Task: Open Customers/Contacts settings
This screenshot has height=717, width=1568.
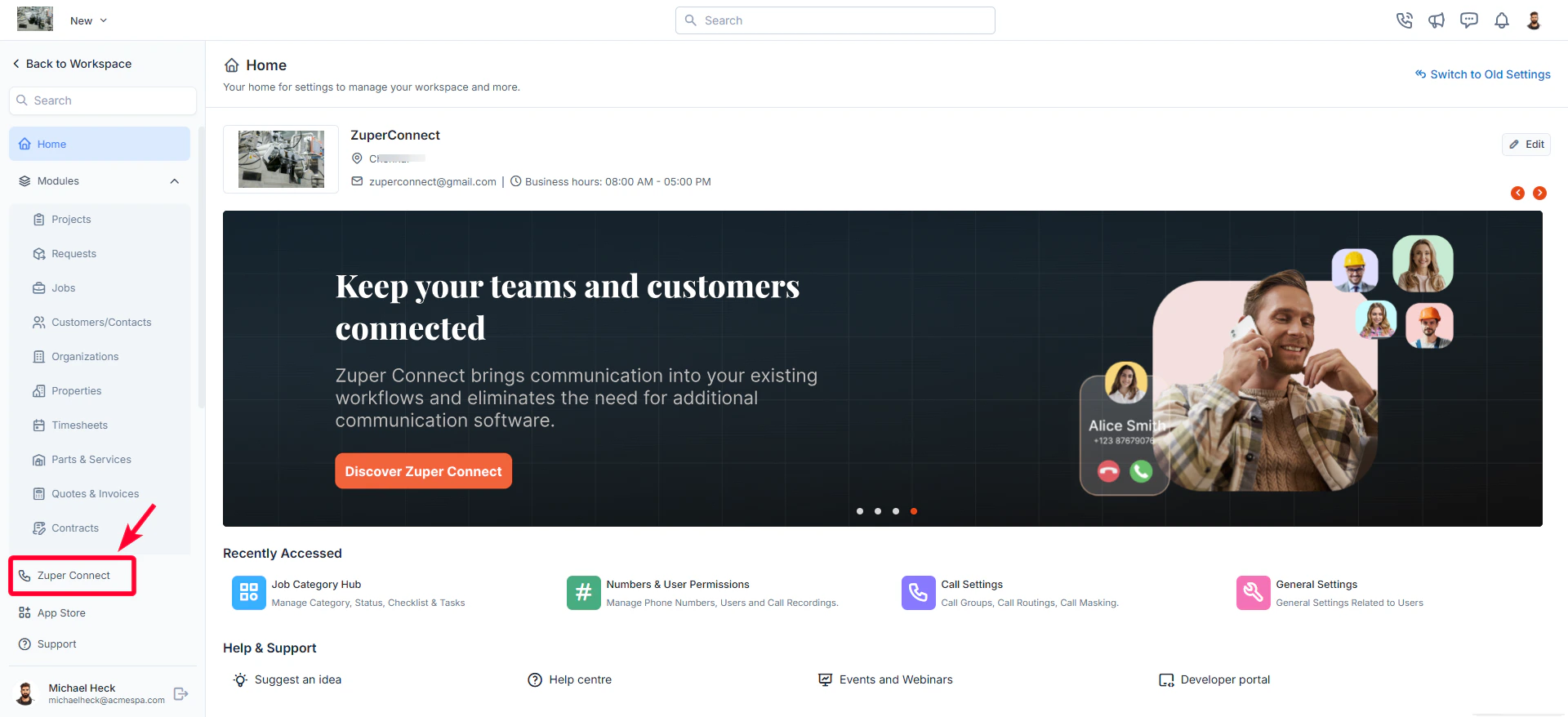Action: click(x=100, y=323)
